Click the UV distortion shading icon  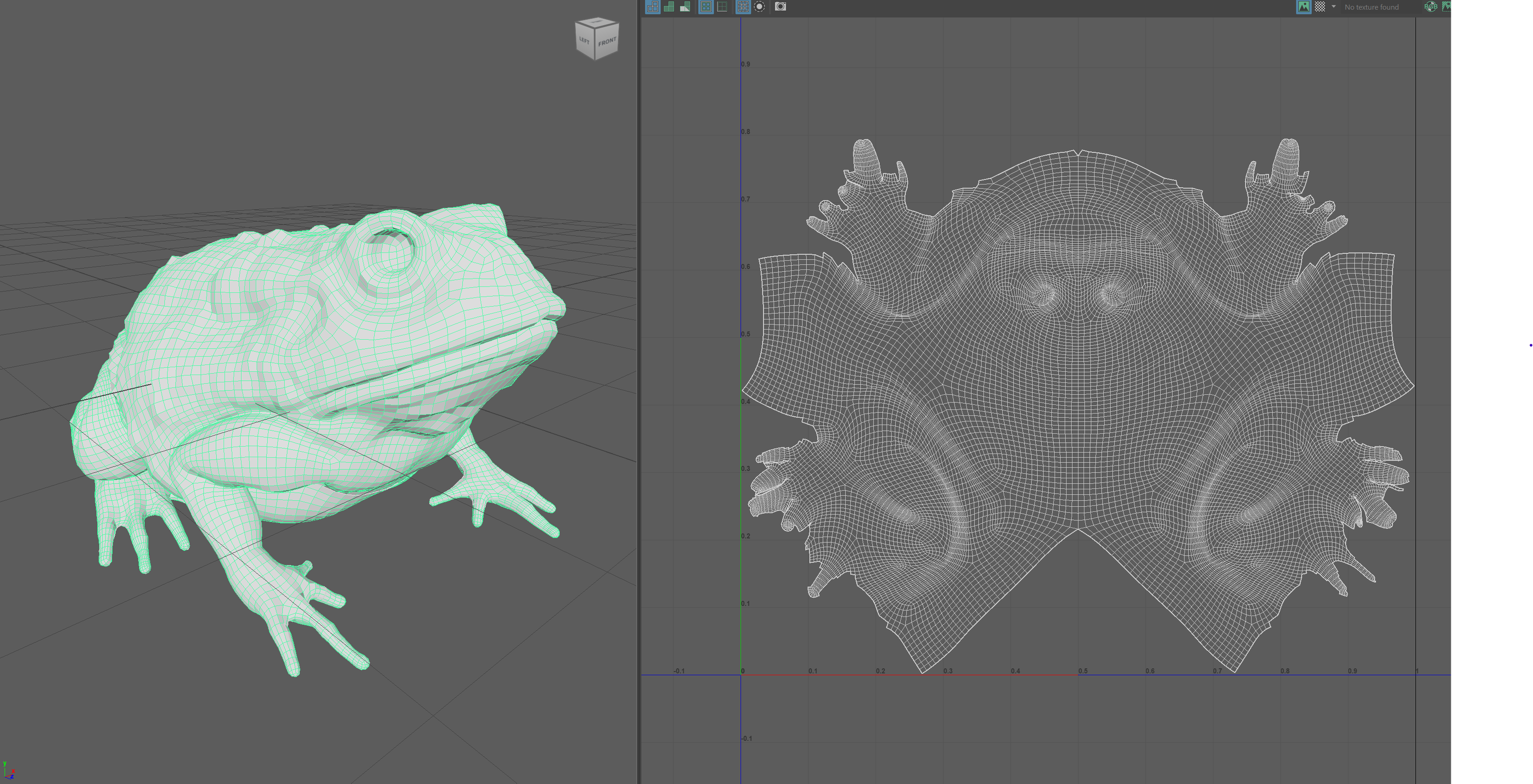tap(685, 6)
